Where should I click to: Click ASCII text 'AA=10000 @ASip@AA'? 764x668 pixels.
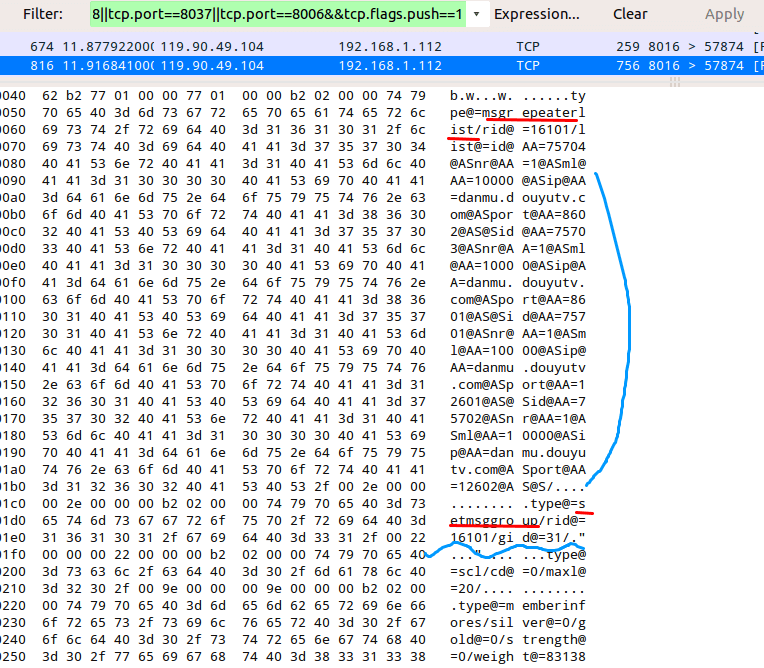point(517,181)
